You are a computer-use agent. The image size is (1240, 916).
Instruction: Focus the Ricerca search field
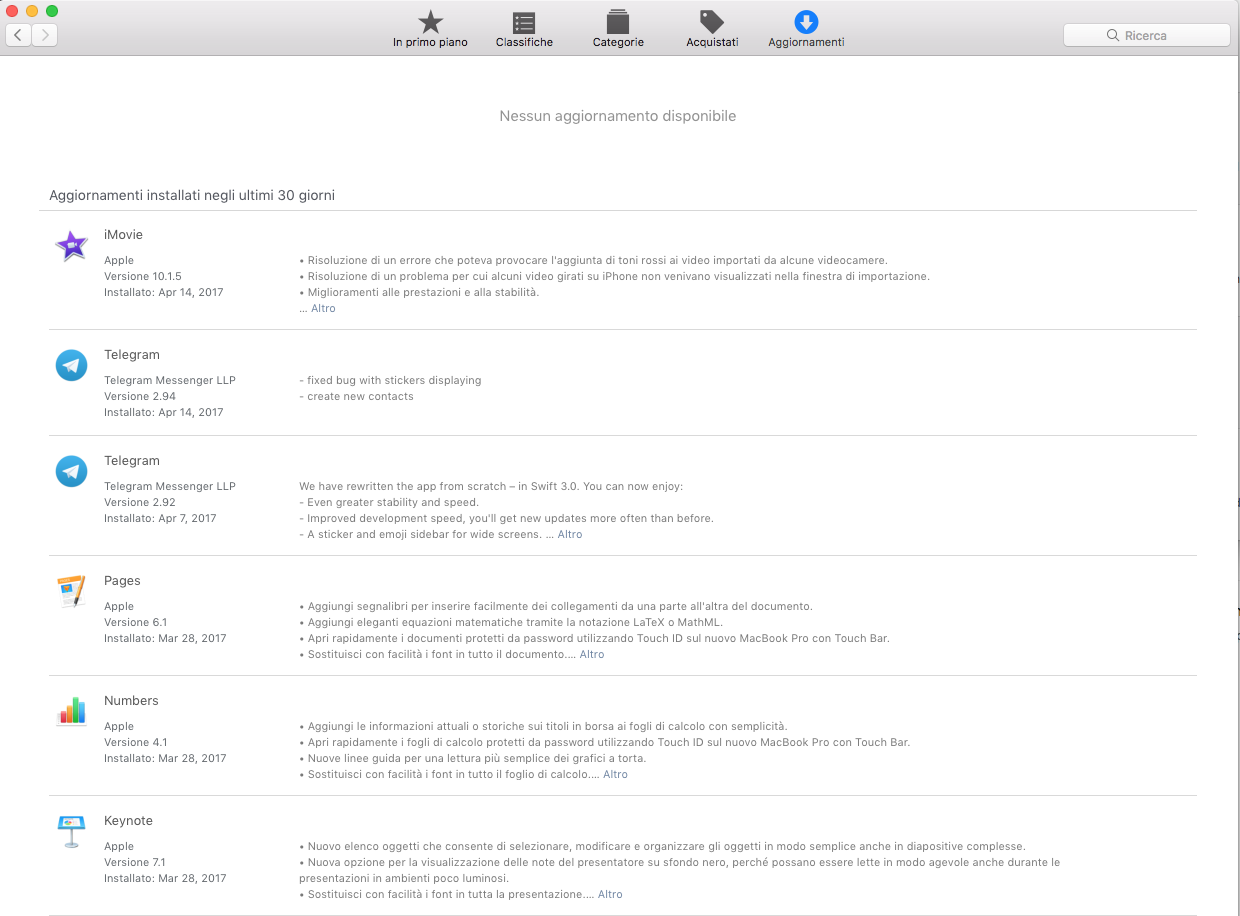click(x=1146, y=35)
